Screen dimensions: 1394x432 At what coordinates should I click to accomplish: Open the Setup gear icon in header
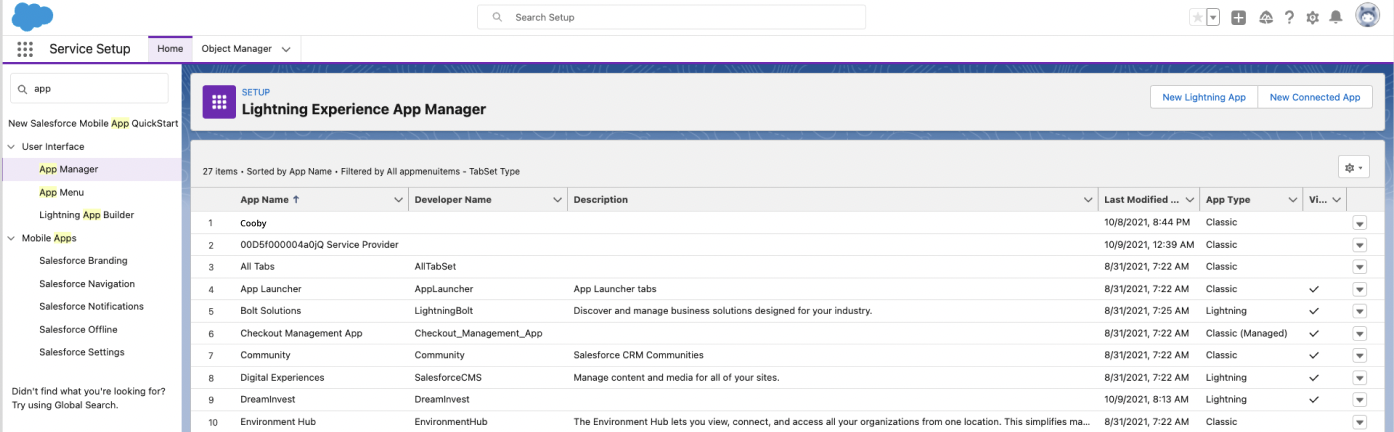pos(1313,17)
